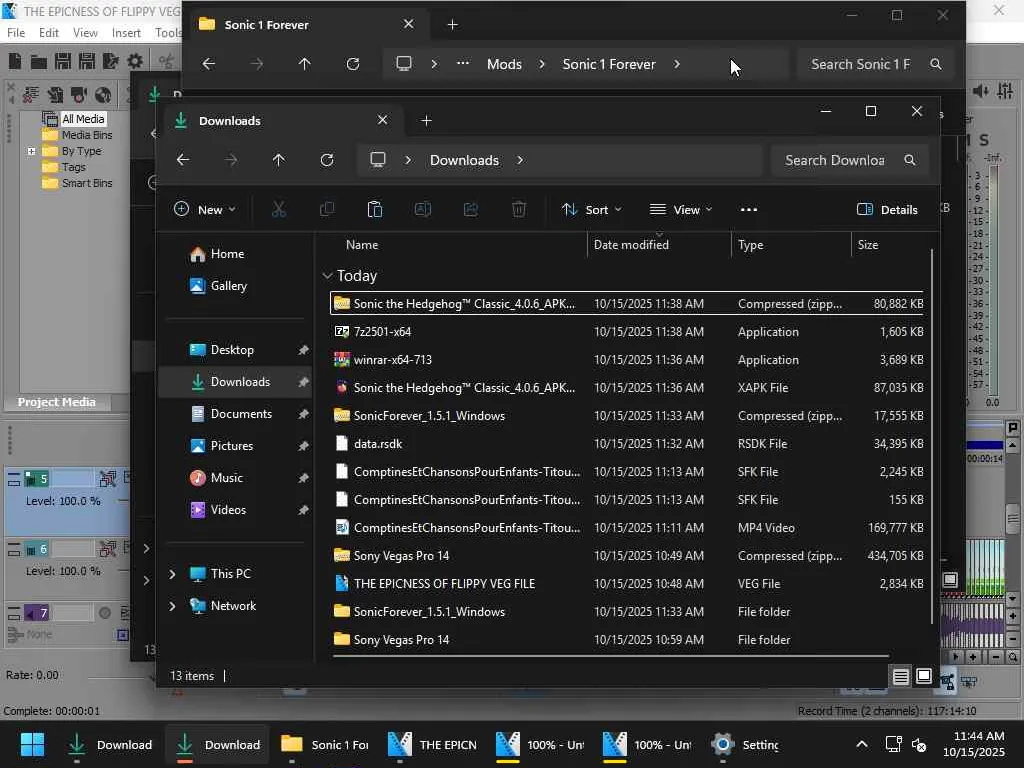This screenshot has width=1024, height=768.
Task: Click the Cut icon in Downloads toolbar
Action: pyautogui.click(x=279, y=210)
